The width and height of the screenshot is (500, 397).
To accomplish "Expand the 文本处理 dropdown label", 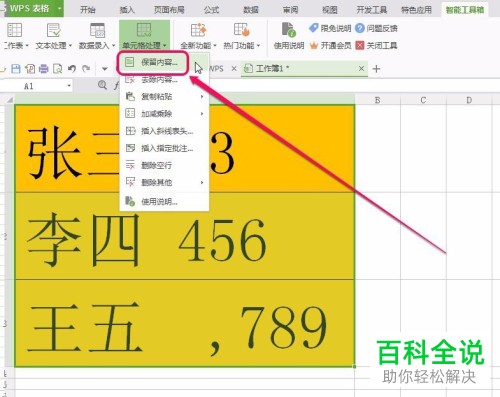I will coord(54,45).
